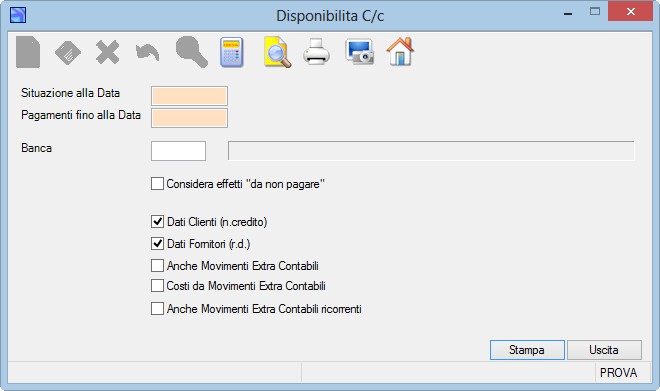Click the Stampa button
Image resolution: width=660 pixels, height=391 pixels.
pos(527,350)
